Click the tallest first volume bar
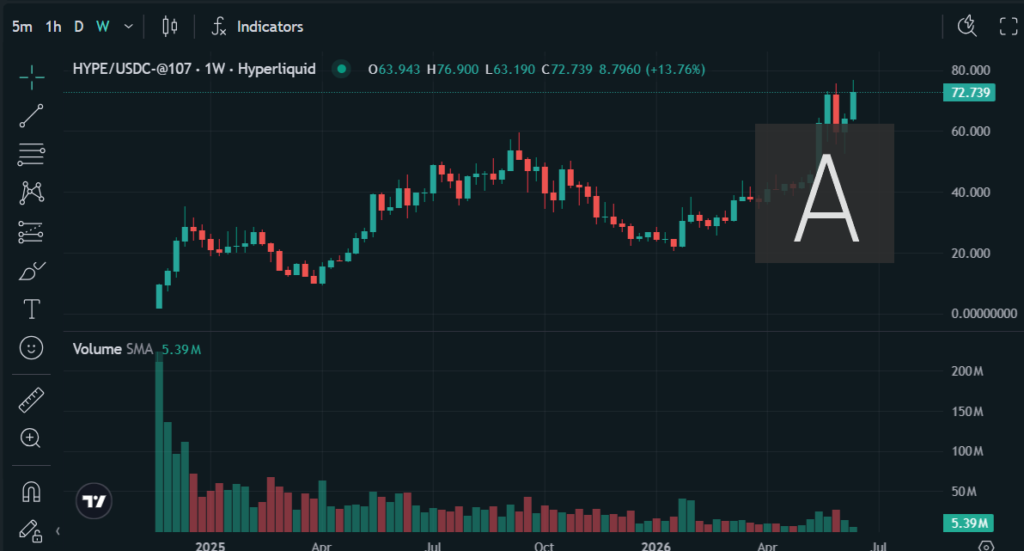Viewport: 1024px width, 551px height. tap(159, 442)
